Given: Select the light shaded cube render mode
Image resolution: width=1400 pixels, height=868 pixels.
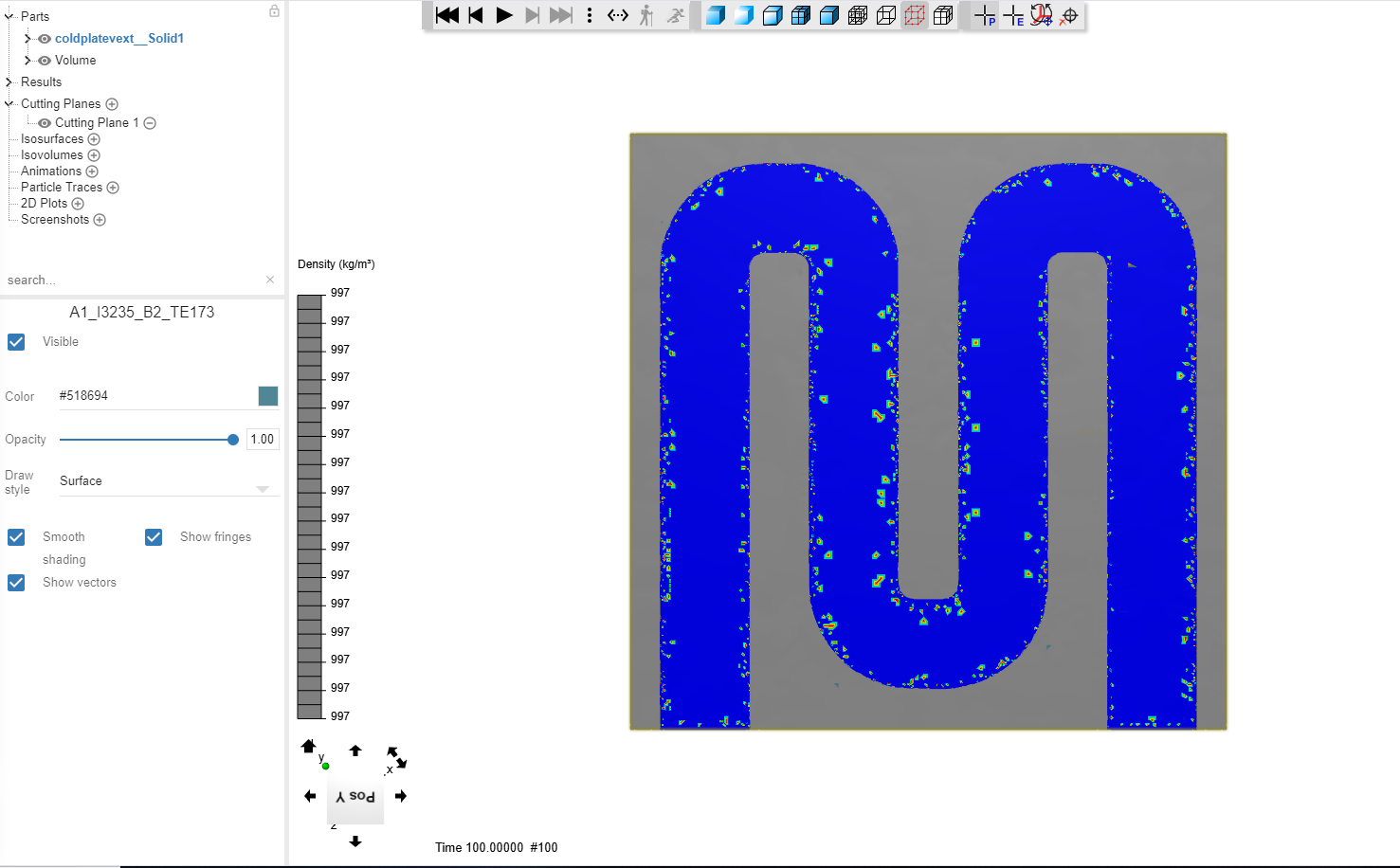Looking at the screenshot, I should click(744, 15).
